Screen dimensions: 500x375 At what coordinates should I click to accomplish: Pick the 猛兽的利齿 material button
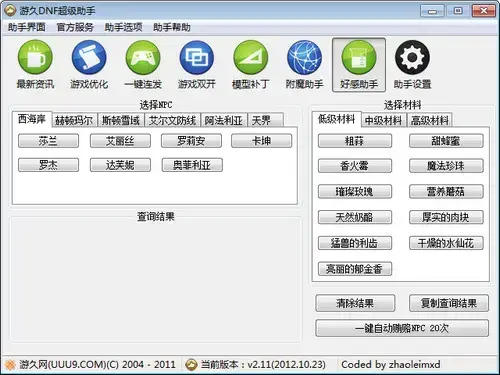355,243
